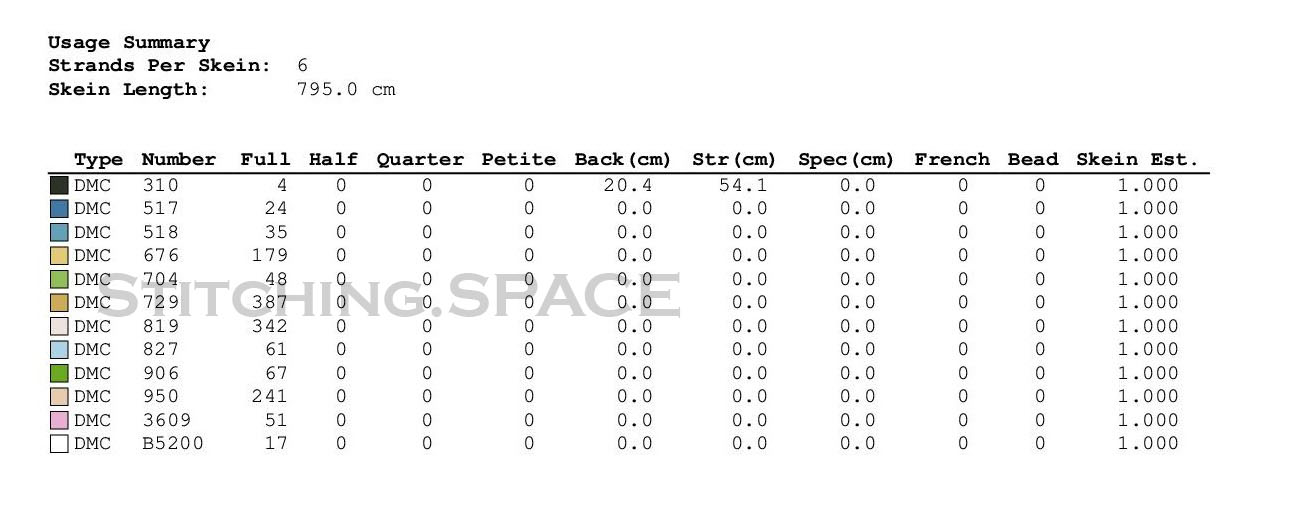Screen dimensions: 1309x527
Task: Click the 795.0 cm skein length value
Action: click(x=346, y=90)
